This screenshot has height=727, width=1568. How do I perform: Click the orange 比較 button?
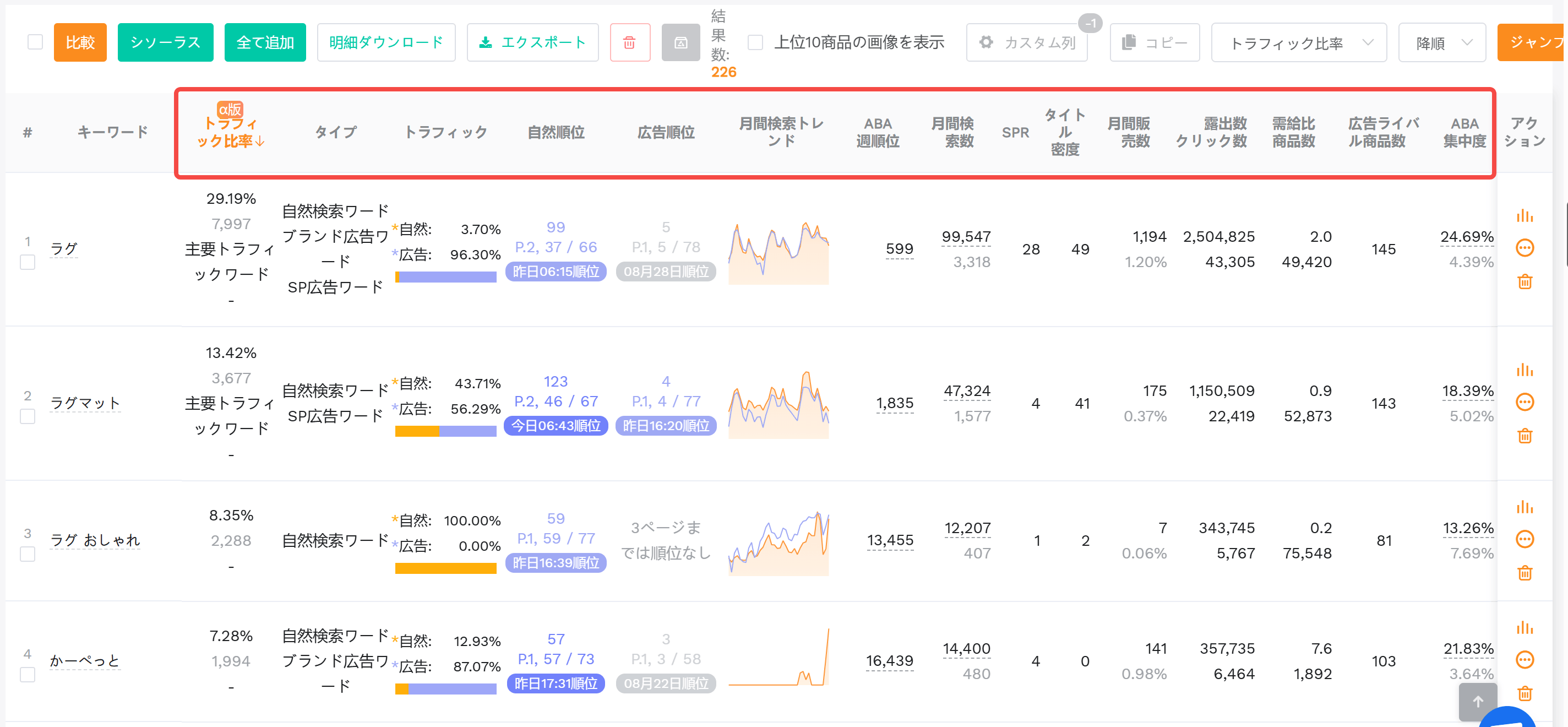point(80,42)
